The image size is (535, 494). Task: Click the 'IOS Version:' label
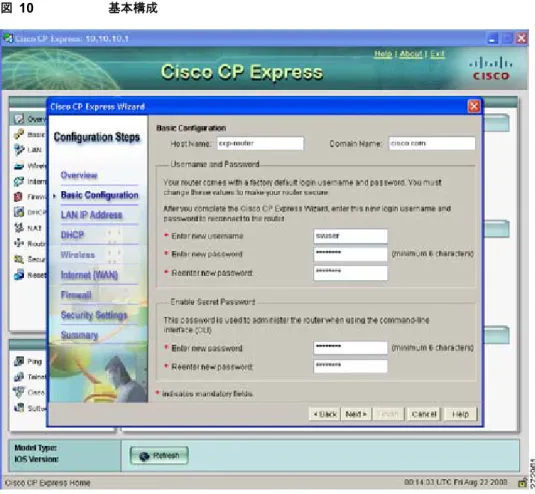point(36,459)
